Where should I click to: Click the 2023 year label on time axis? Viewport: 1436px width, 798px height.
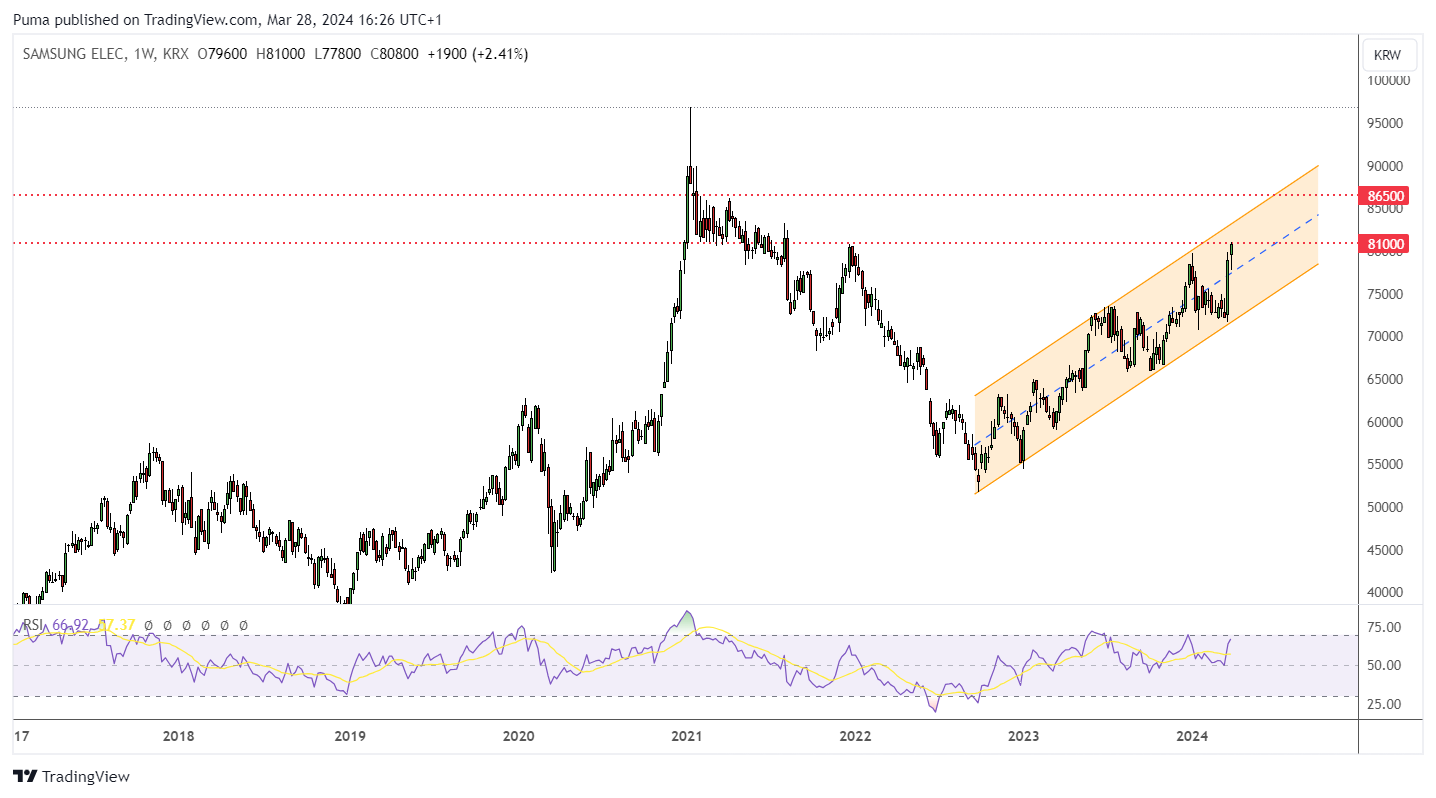[1023, 737]
